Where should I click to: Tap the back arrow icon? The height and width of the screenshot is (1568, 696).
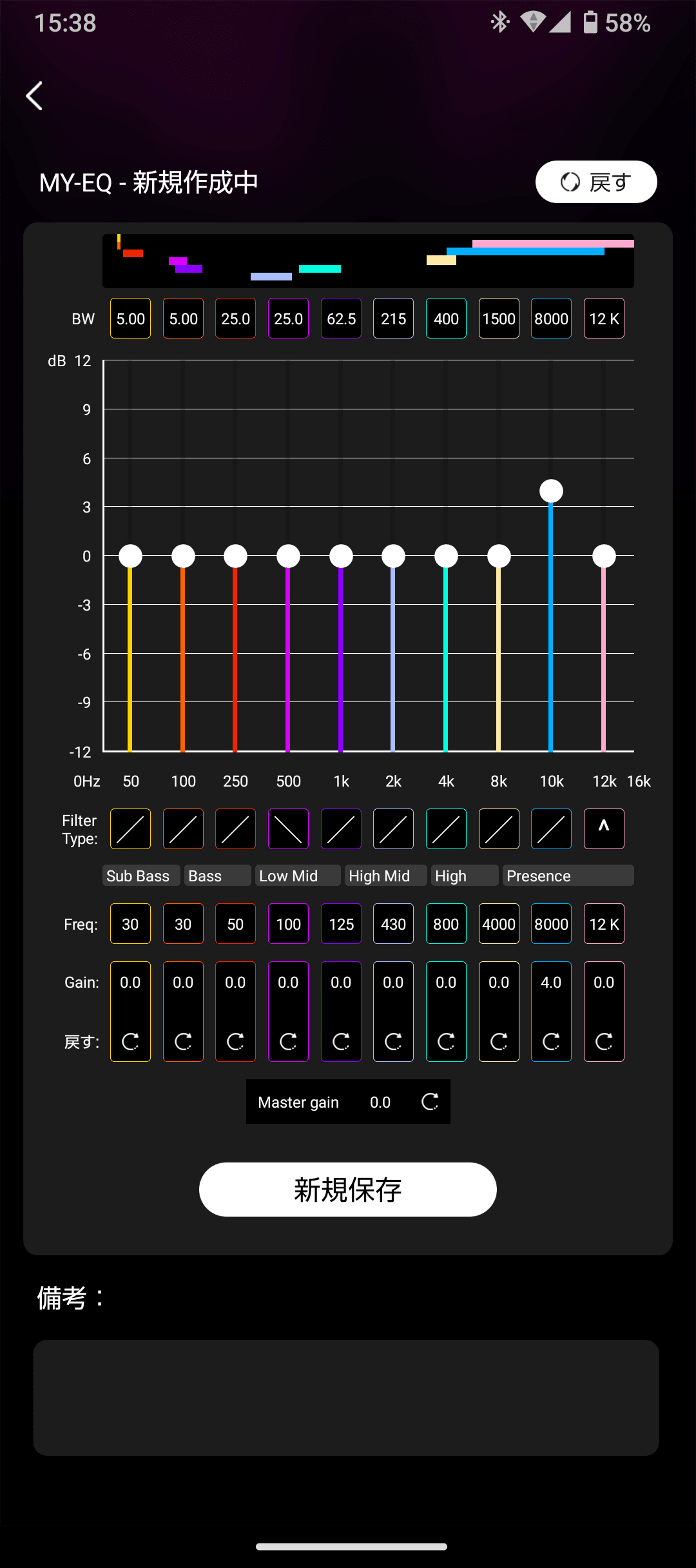35,96
